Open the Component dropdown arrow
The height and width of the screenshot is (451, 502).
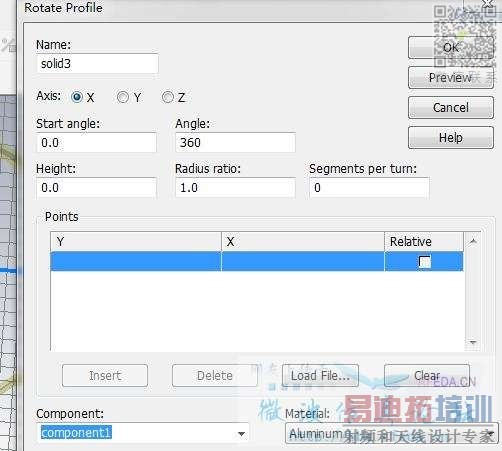(x=242, y=433)
